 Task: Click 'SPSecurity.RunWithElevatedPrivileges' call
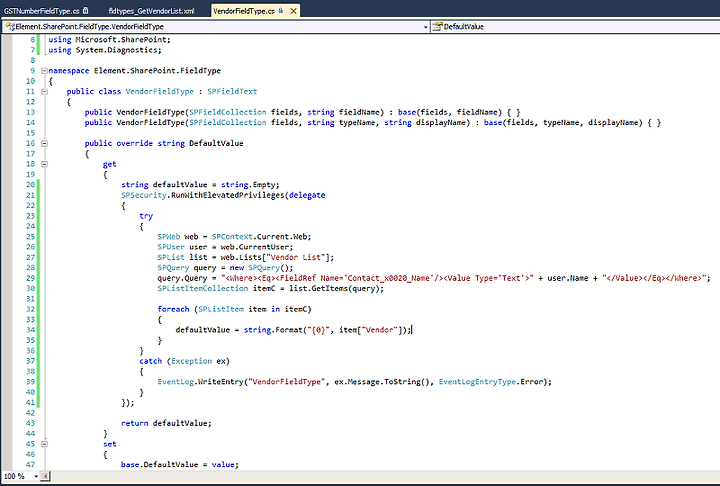203,195
